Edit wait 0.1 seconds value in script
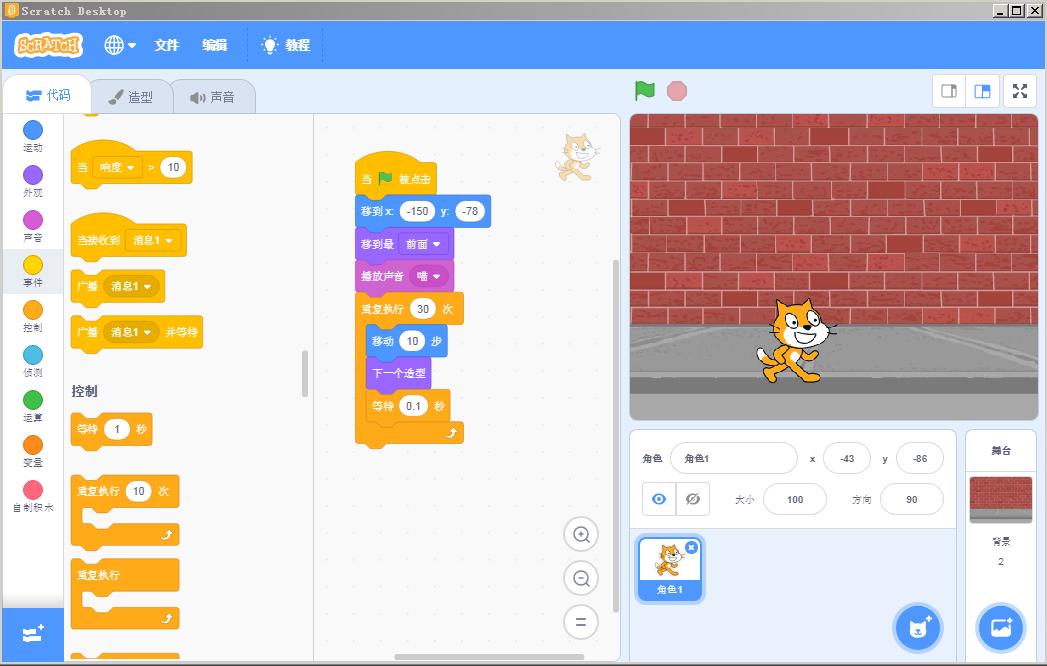 pyautogui.click(x=413, y=406)
